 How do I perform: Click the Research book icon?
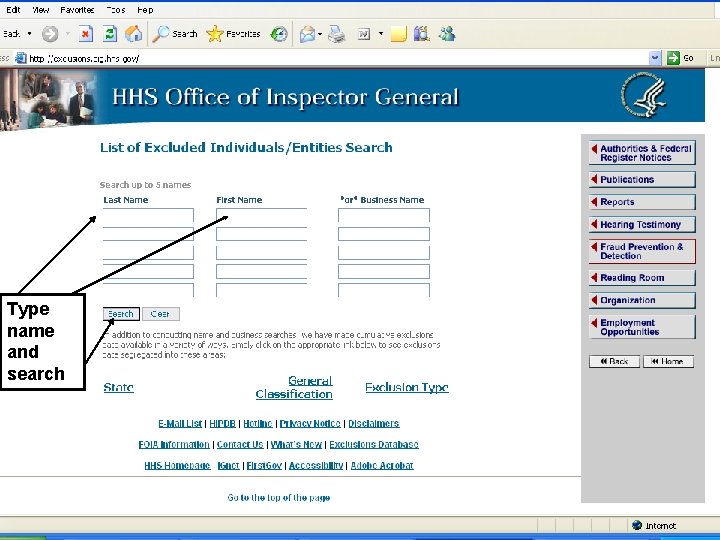(x=422, y=34)
